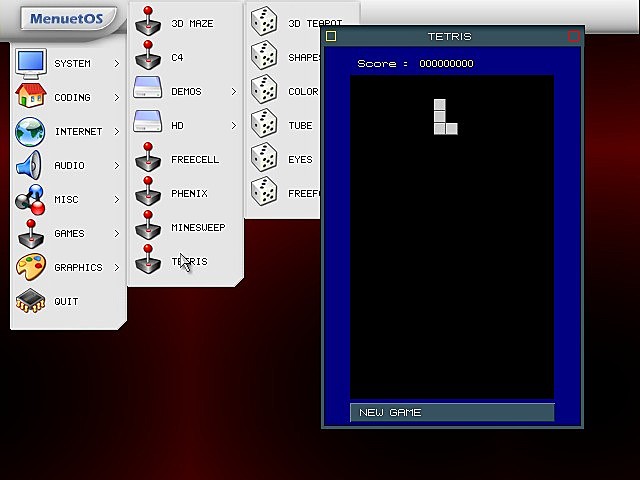Click the TETRIS joystick icon in games menu
Viewport: 640px width, 480px height.
[x=148, y=259]
